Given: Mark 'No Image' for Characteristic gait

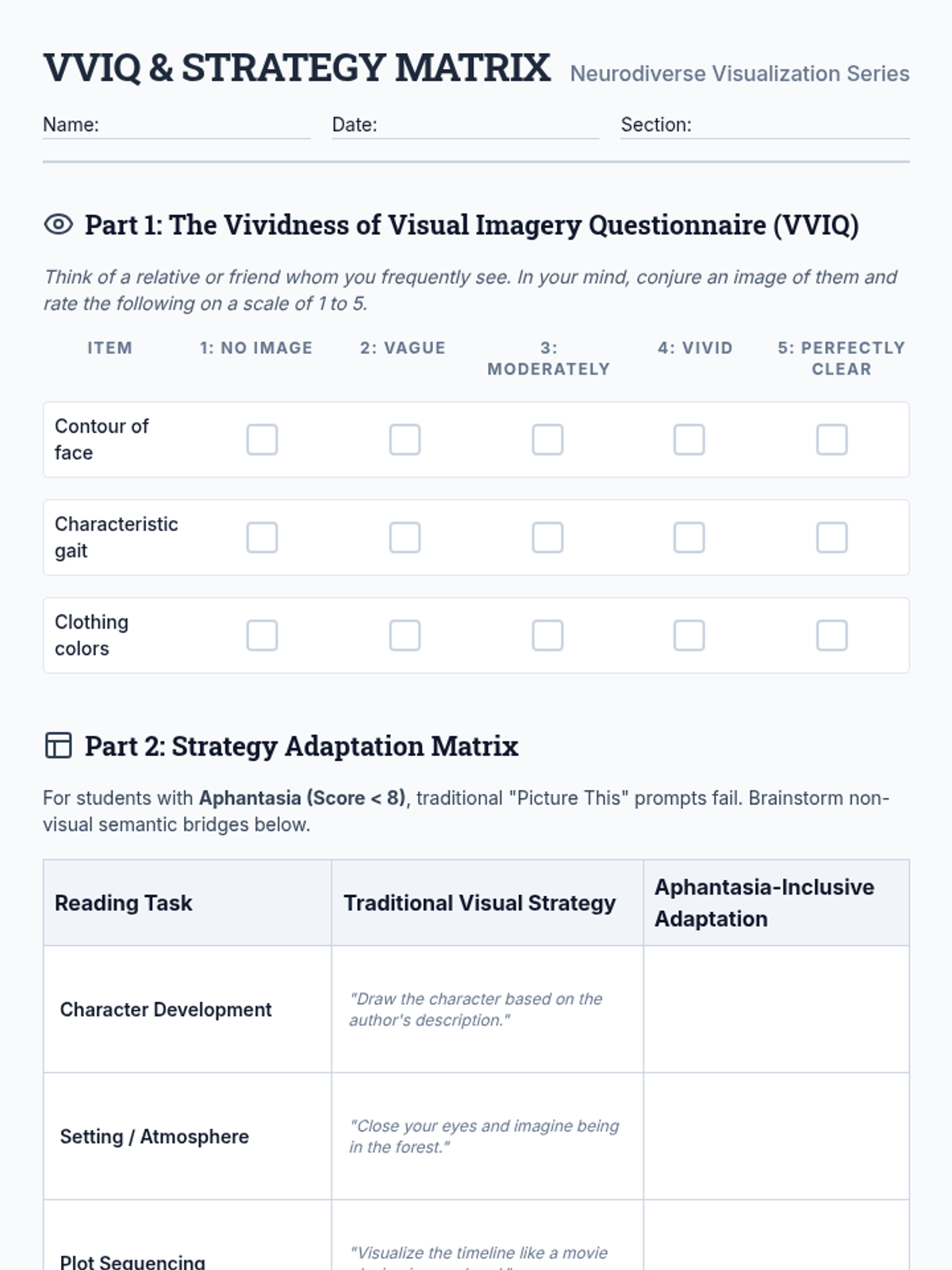Looking at the screenshot, I should pyautogui.click(x=262, y=537).
